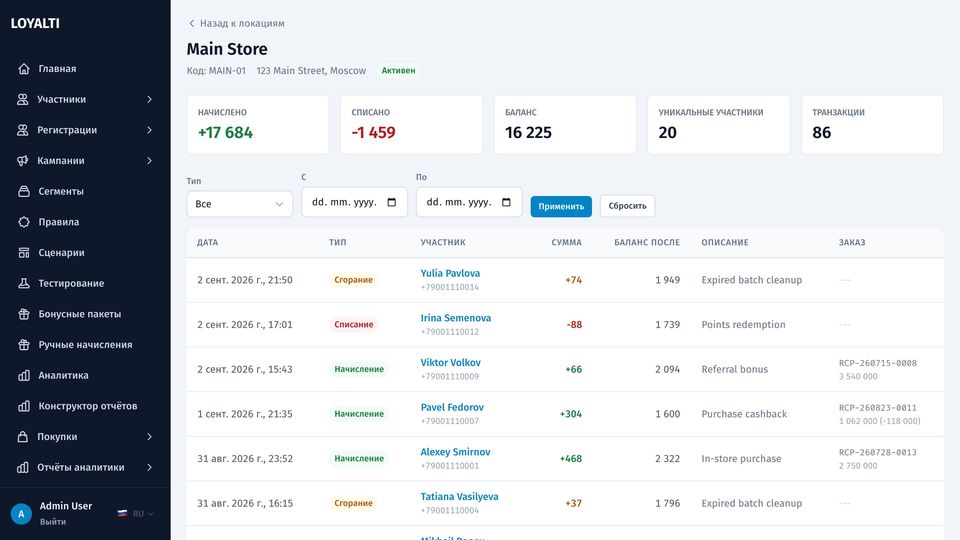Click the +468 amount in Alexey Smirnov row

pos(571,459)
